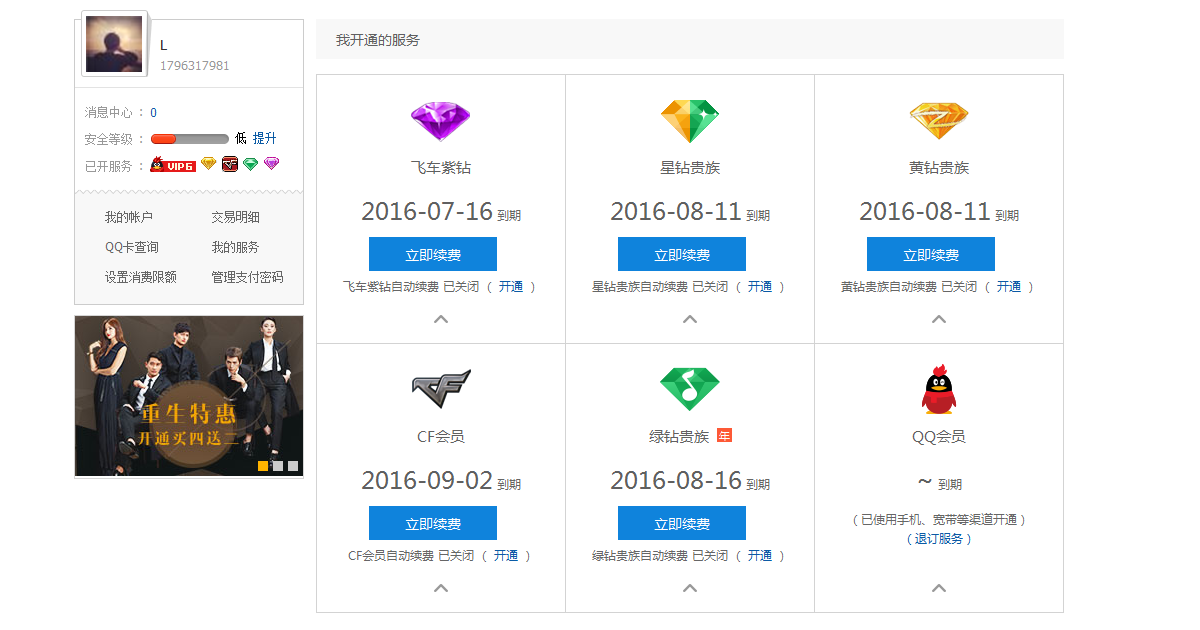Click the 2016-09-02 expiry date

(427, 481)
